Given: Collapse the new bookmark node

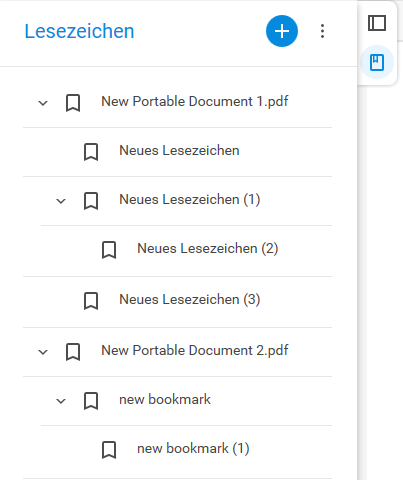Looking at the screenshot, I should pyautogui.click(x=61, y=401).
